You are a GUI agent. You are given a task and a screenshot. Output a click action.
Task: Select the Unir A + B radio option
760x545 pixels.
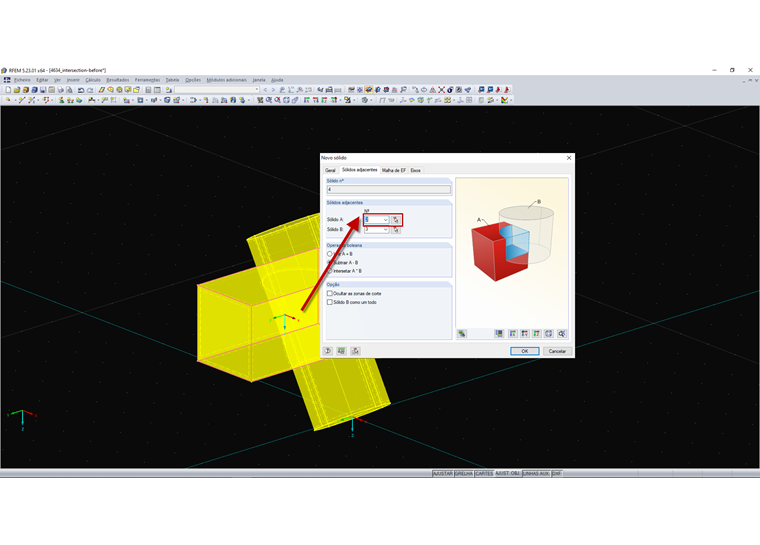(x=330, y=254)
